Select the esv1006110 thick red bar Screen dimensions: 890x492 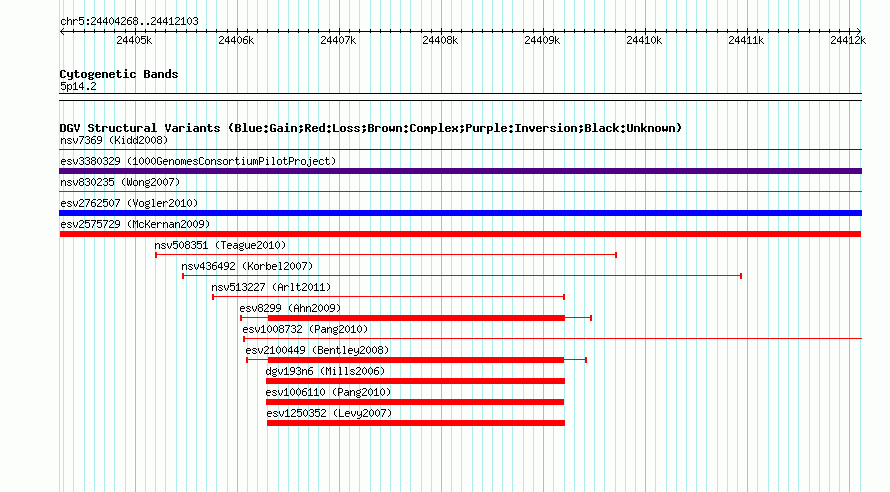point(415,402)
